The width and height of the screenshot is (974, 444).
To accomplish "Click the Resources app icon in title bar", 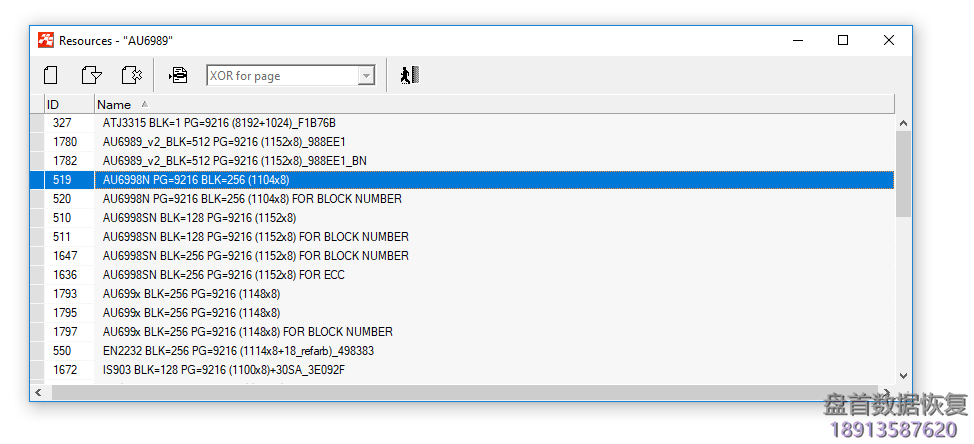I will click(x=46, y=40).
